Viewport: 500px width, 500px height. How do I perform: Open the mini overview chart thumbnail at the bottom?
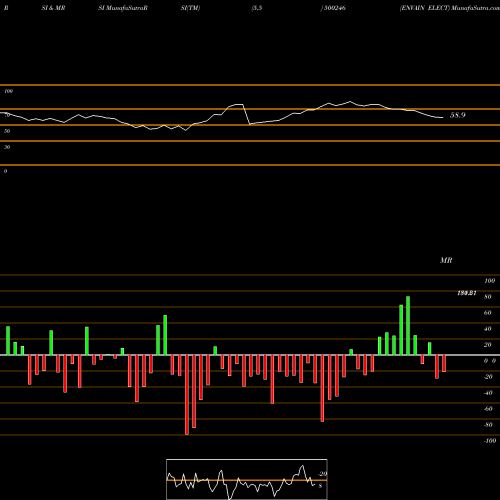tap(247, 479)
